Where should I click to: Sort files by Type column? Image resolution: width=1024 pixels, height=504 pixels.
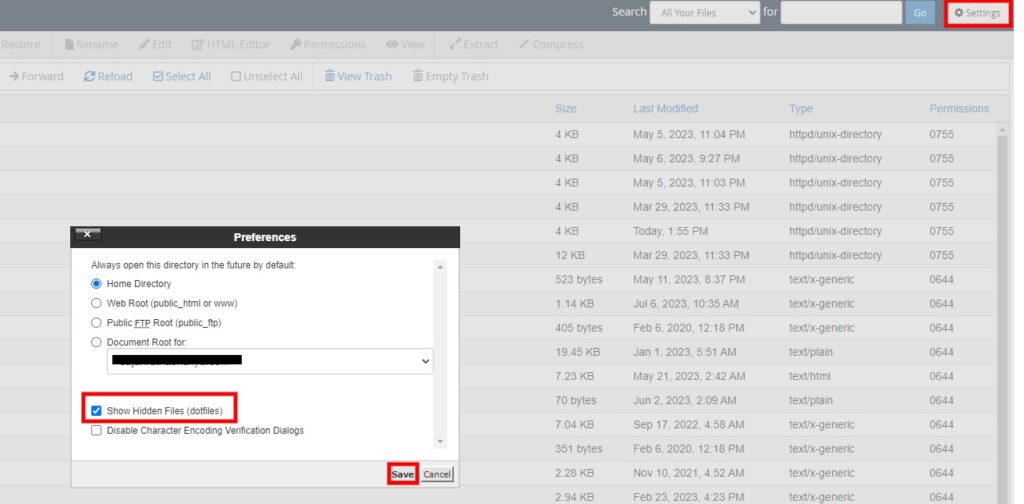tap(801, 108)
